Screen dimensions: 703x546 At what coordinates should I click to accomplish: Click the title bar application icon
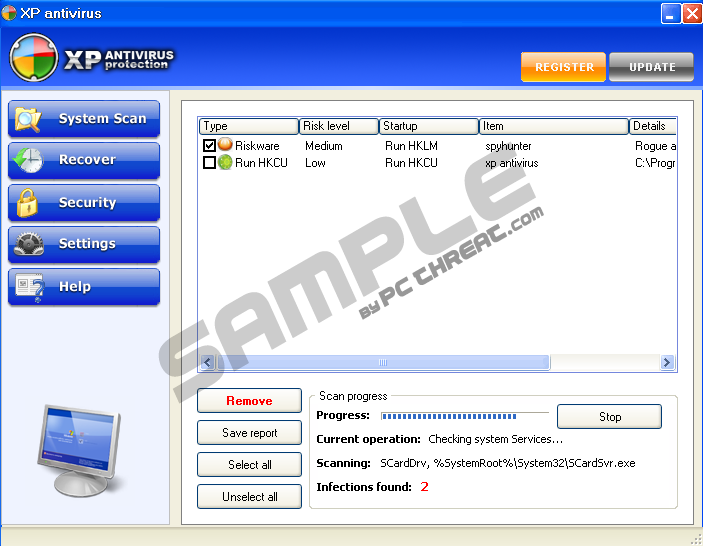tap(9, 13)
